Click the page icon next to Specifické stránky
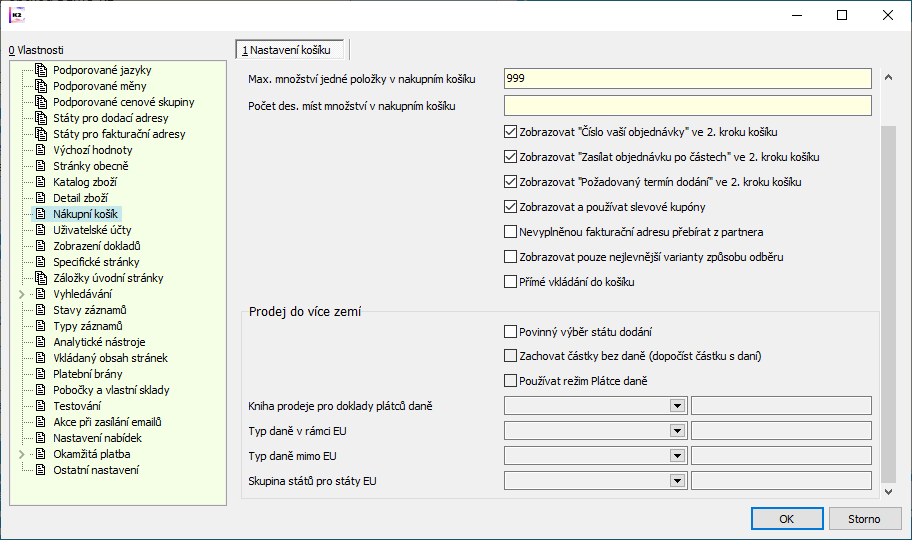Viewport: 912px width, 540px height. coord(41,262)
